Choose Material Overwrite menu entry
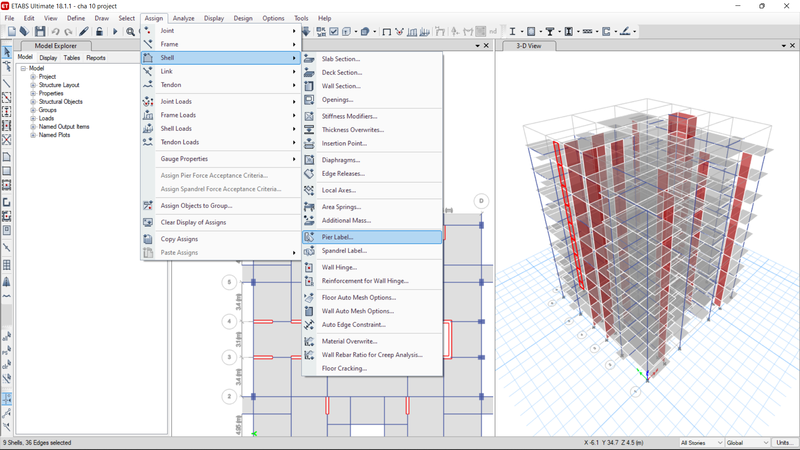This screenshot has width=800, height=450. 372,341
